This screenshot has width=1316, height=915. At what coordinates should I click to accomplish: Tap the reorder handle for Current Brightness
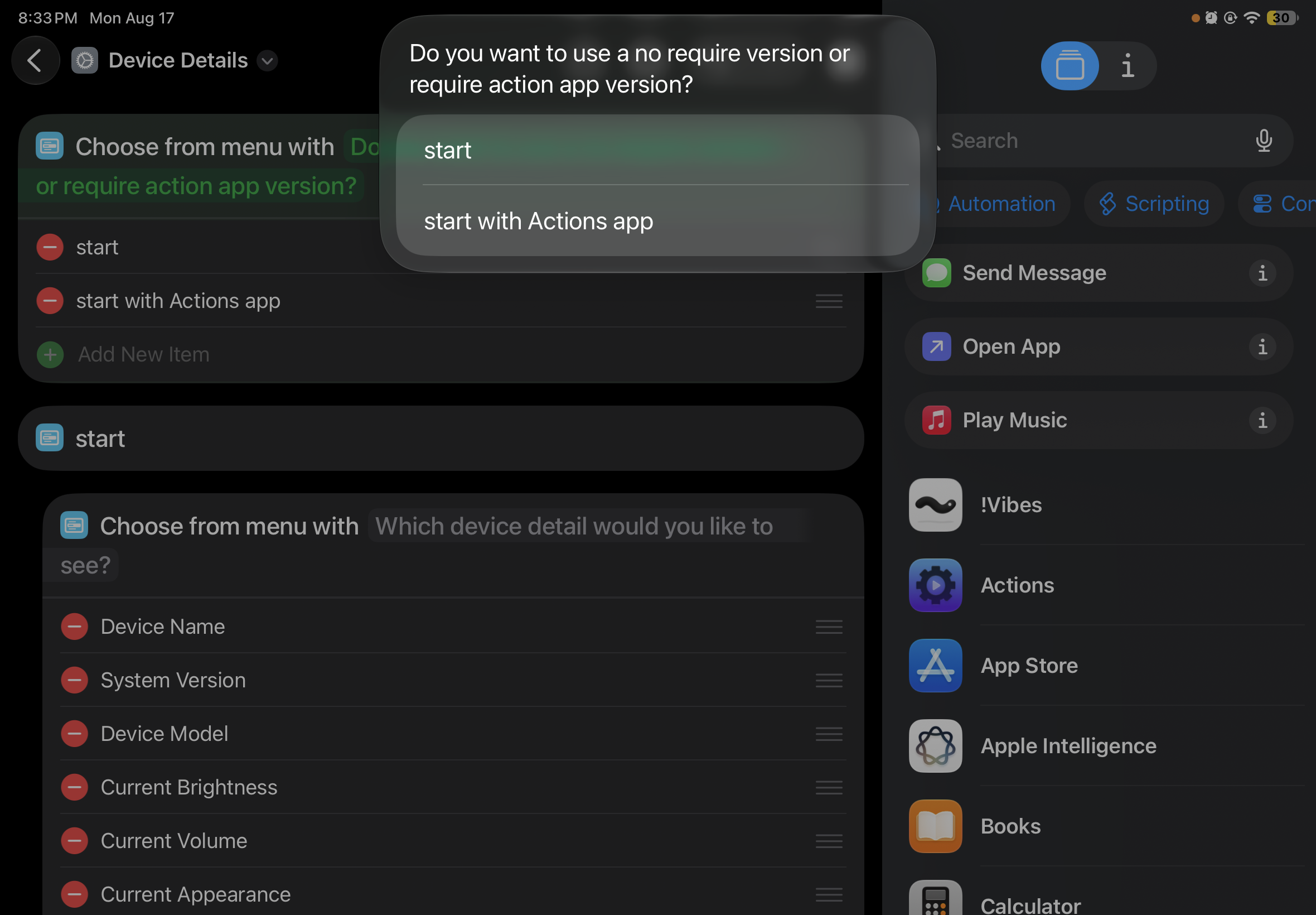pos(829,787)
